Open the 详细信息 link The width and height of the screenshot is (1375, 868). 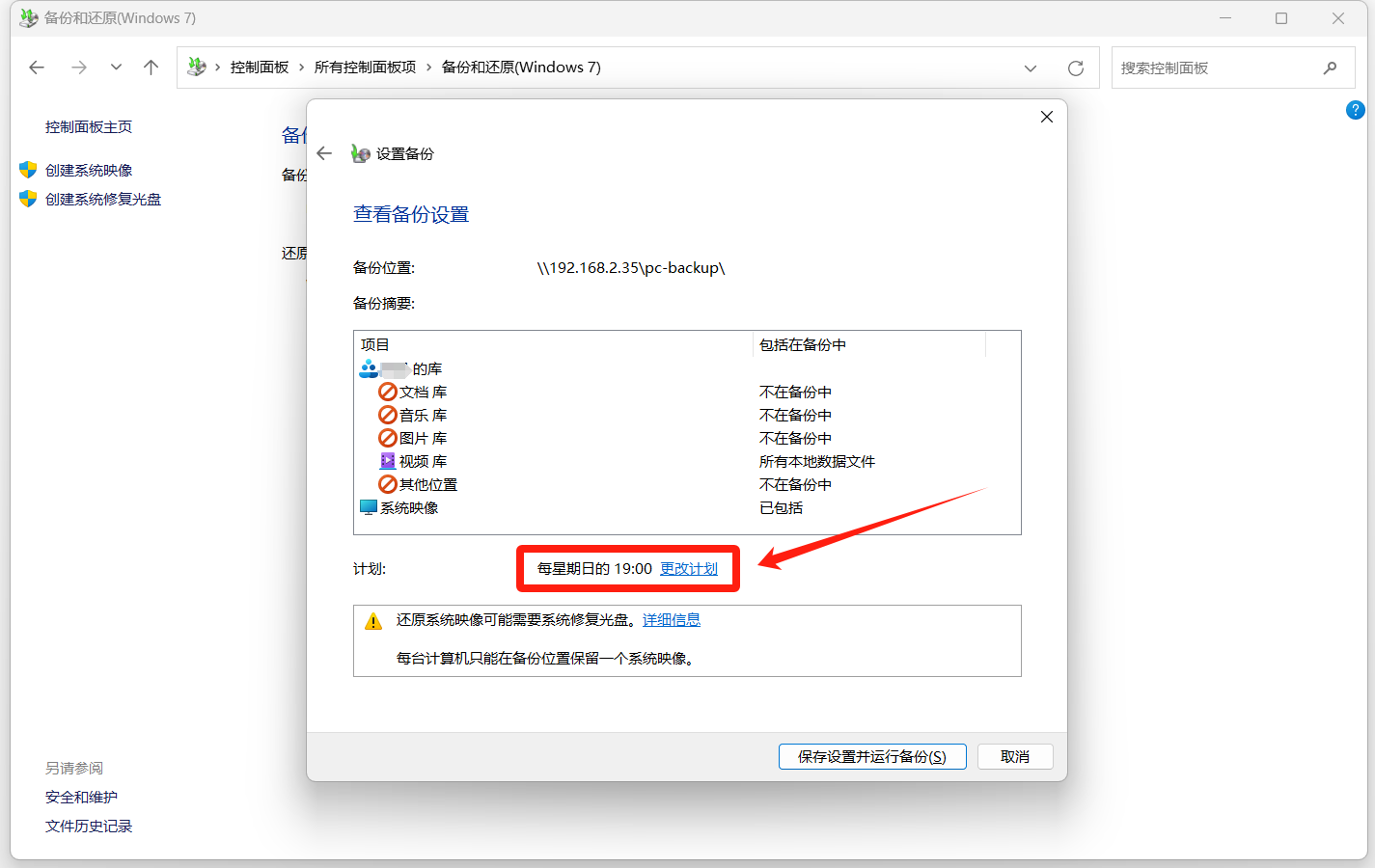tap(672, 620)
